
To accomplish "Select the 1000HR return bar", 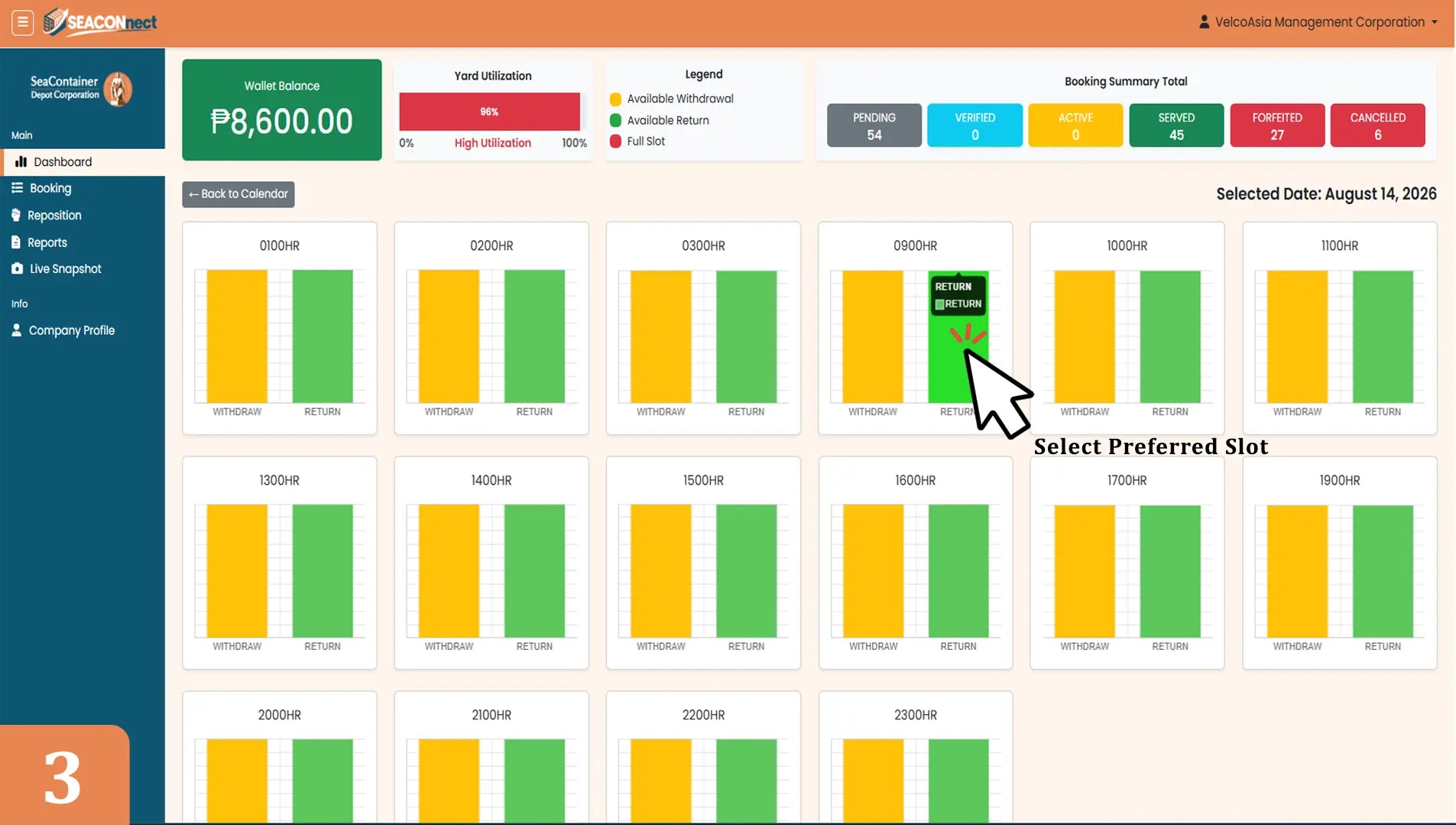I will click(x=1170, y=336).
